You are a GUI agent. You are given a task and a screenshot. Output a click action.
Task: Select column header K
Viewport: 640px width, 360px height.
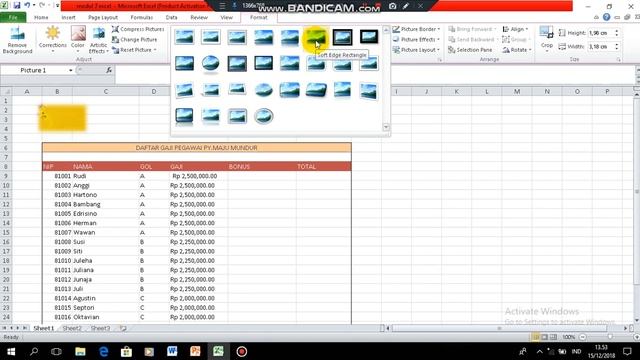[x=456, y=91]
